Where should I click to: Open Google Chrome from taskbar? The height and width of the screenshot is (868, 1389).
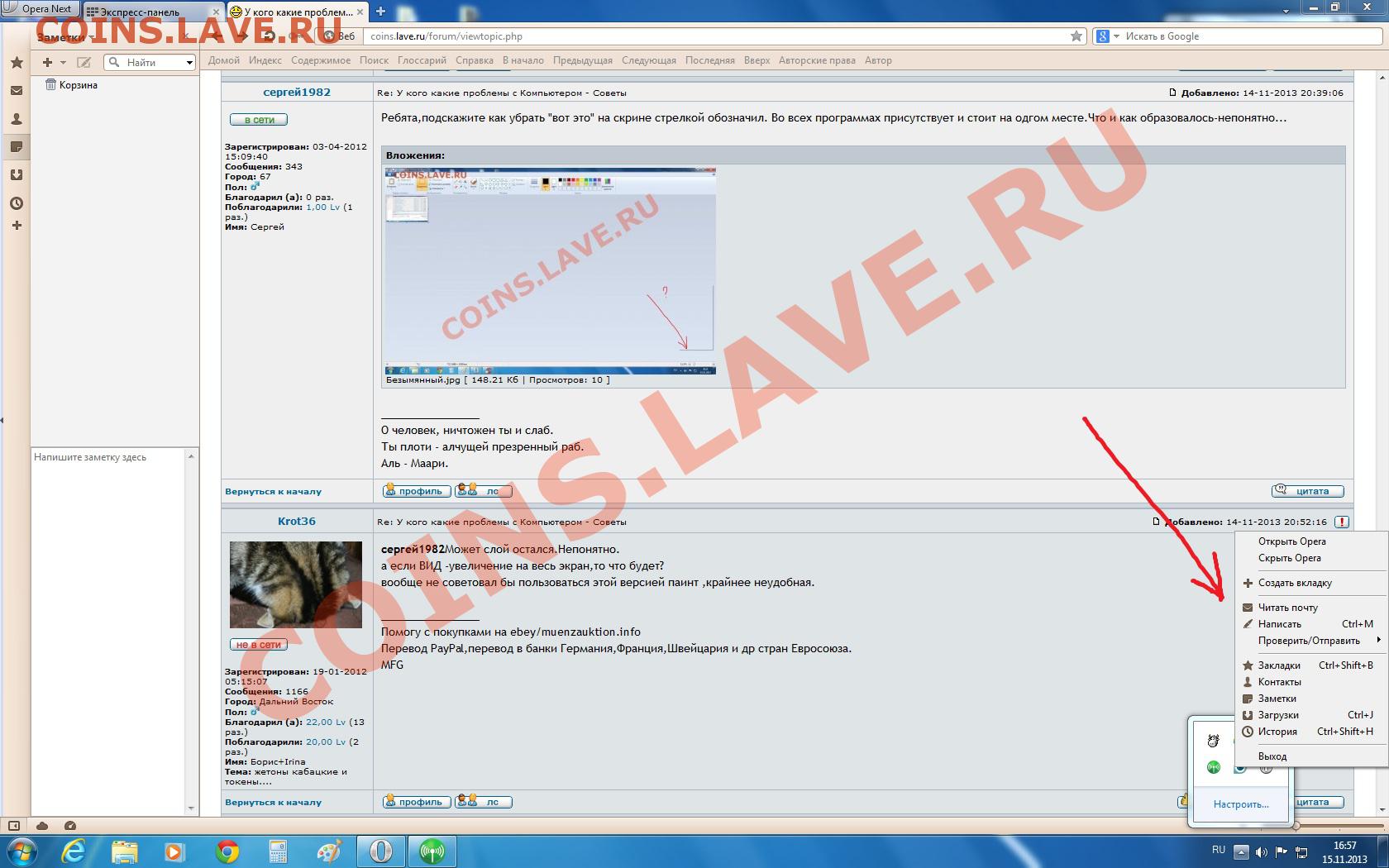[x=227, y=851]
